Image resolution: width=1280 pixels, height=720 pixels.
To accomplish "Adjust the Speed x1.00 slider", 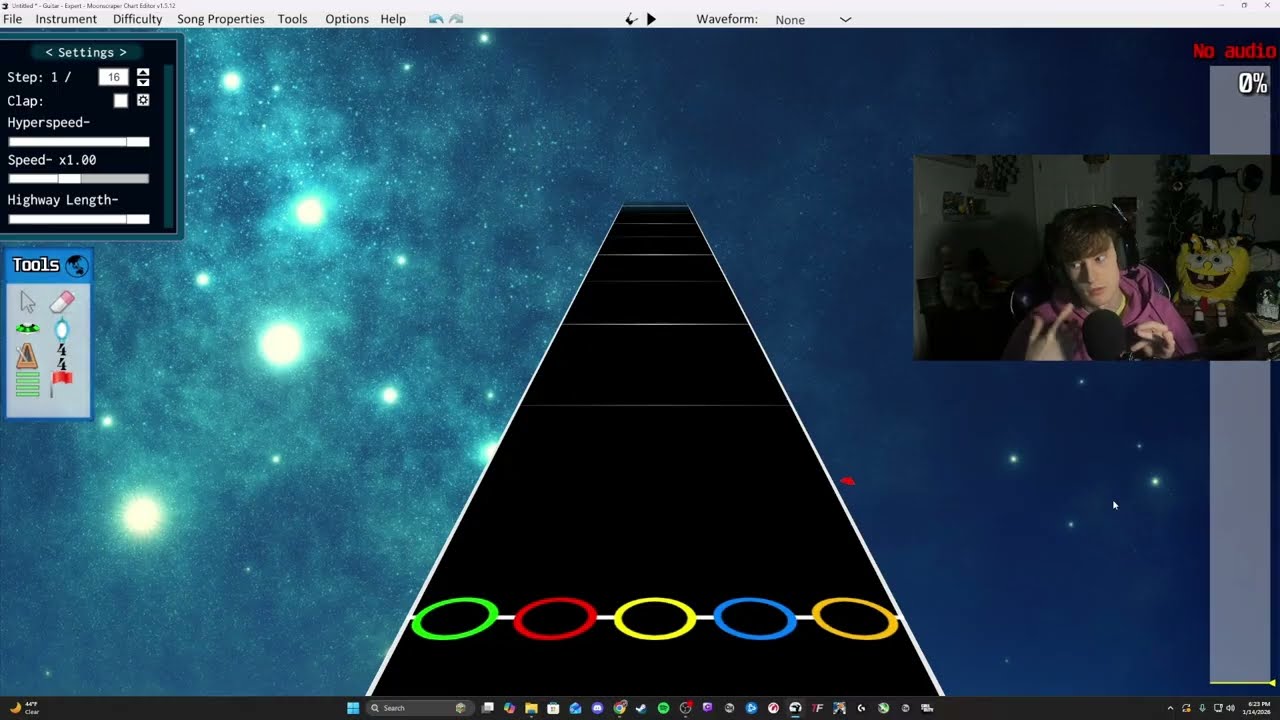I will [x=79, y=179].
